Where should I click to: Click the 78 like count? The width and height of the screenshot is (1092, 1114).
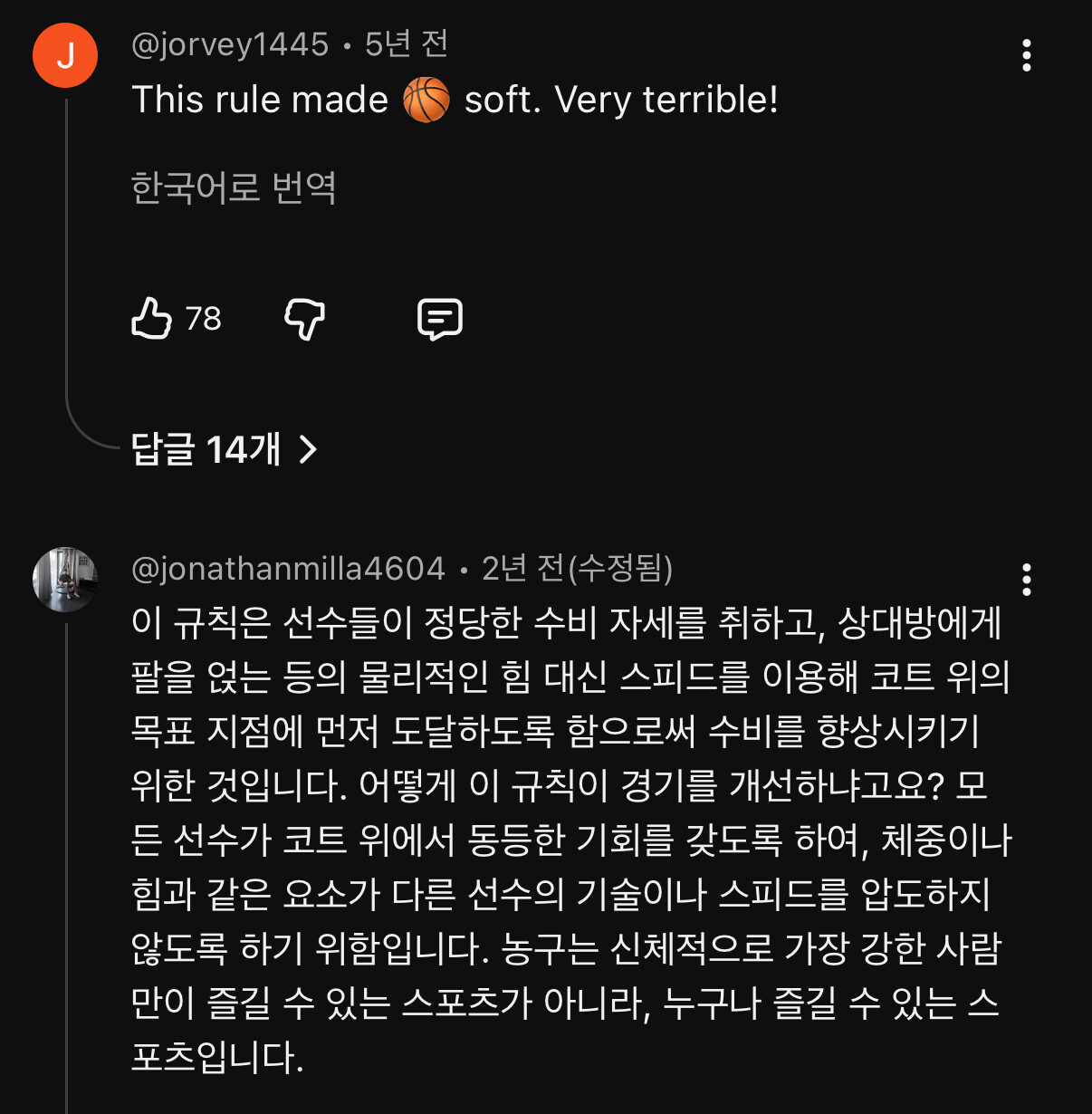[203, 319]
